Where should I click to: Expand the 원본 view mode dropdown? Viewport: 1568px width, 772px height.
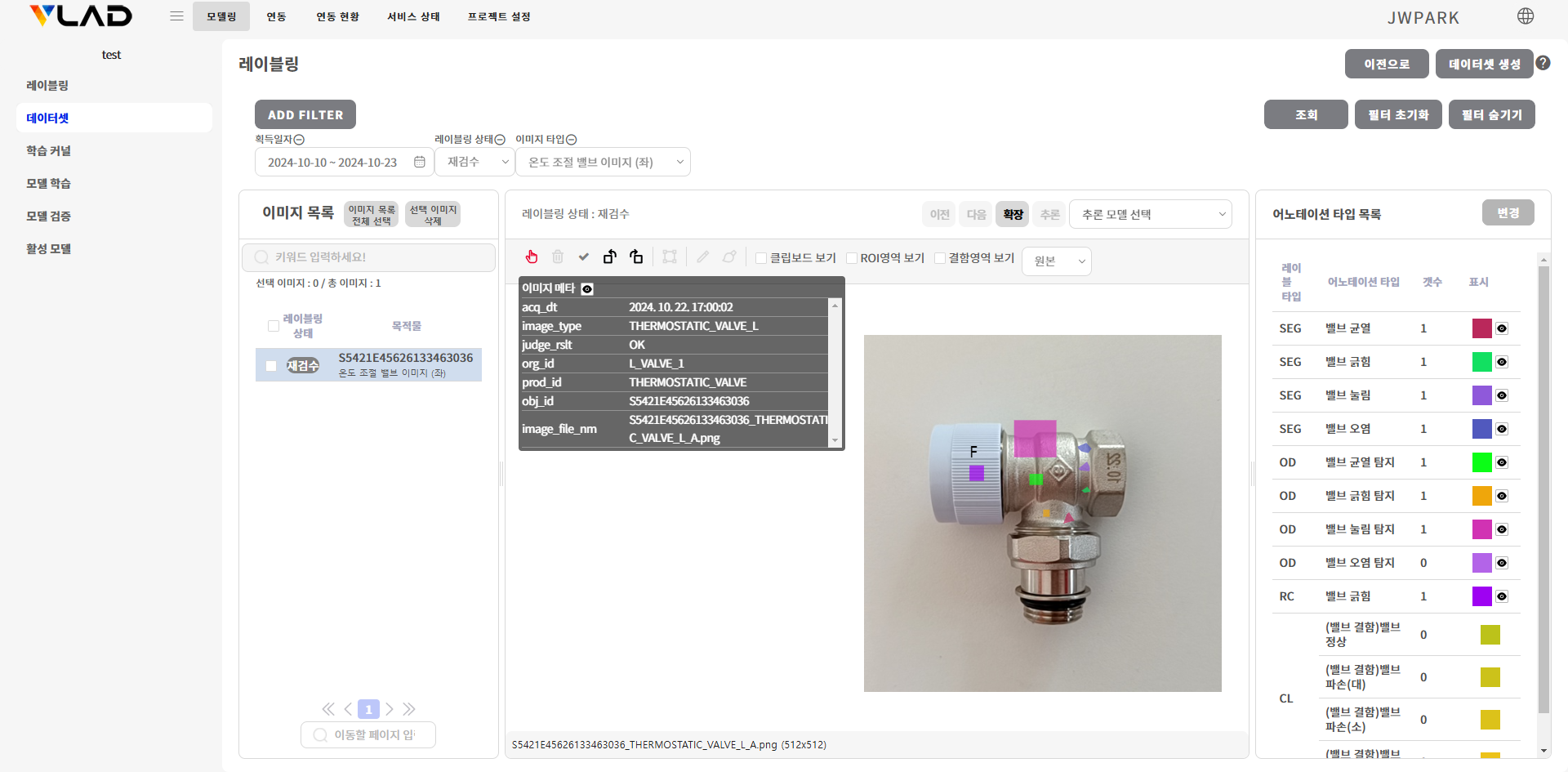click(1056, 261)
